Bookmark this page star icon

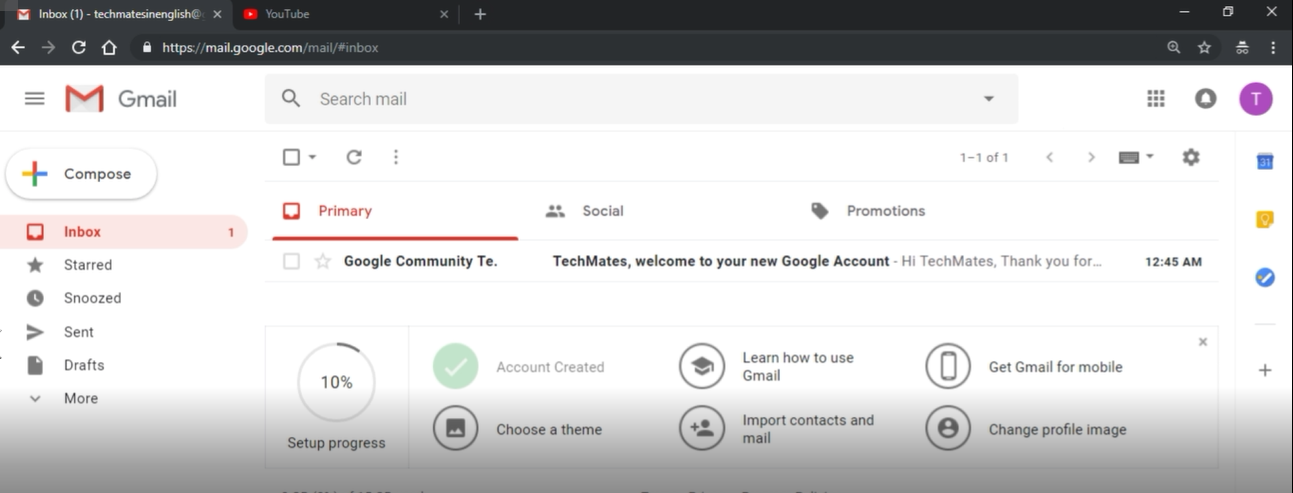coord(1204,47)
